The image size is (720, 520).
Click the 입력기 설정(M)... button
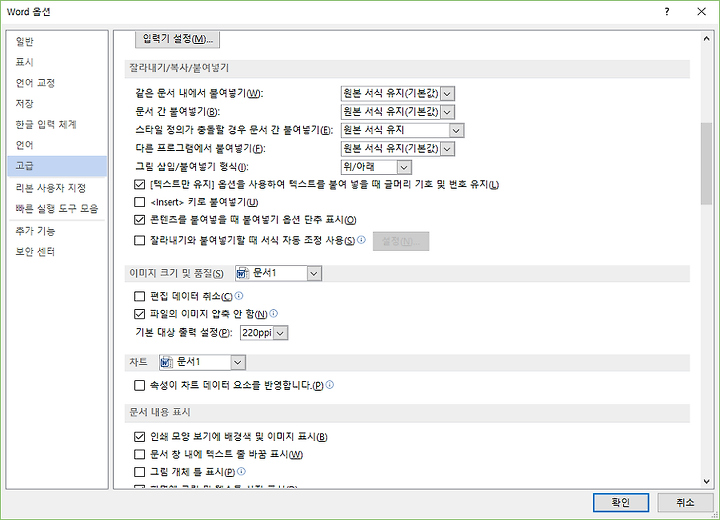177,39
